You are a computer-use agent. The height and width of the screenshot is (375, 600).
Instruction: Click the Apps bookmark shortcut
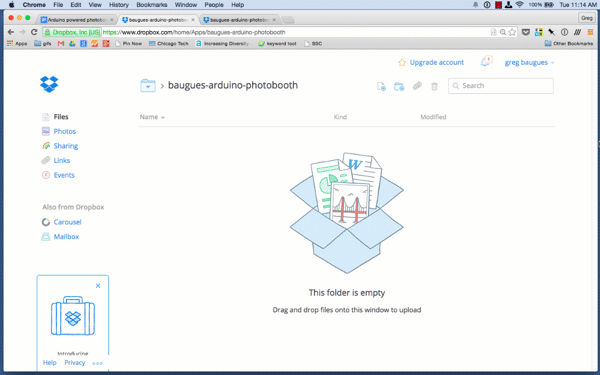(x=17, y=44)
